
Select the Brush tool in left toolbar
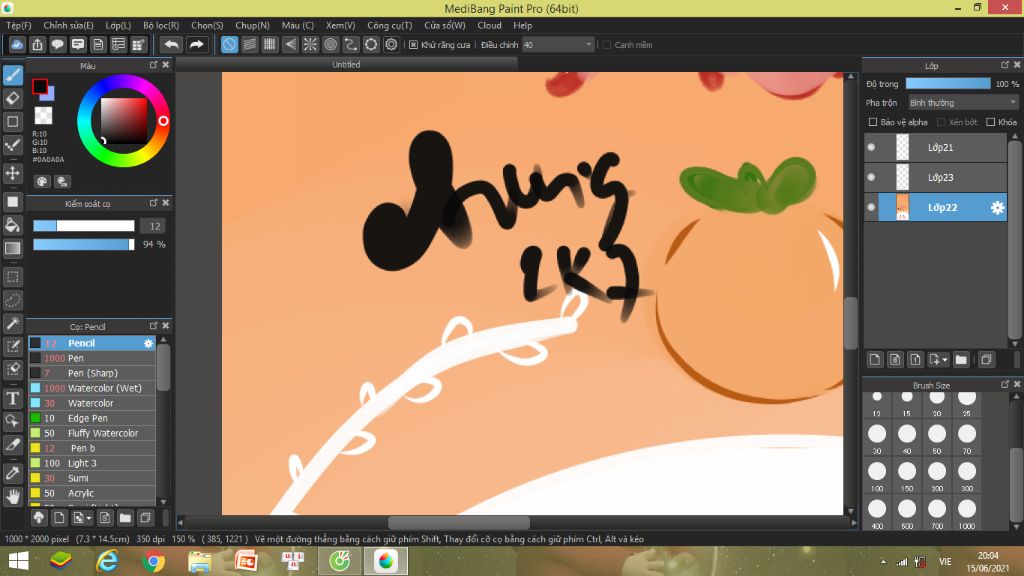(x=12, y=75)
